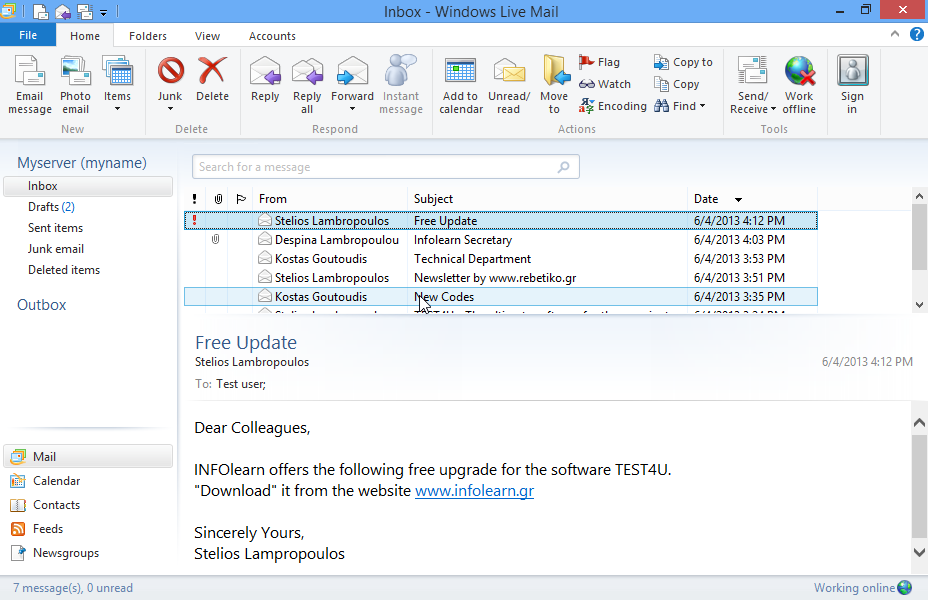Select the Newsletter by www.rebetiko.gr message
Image resolution: width=928 pixels, height=600 pixels.
pyautogui.click(x=501, y=278)
